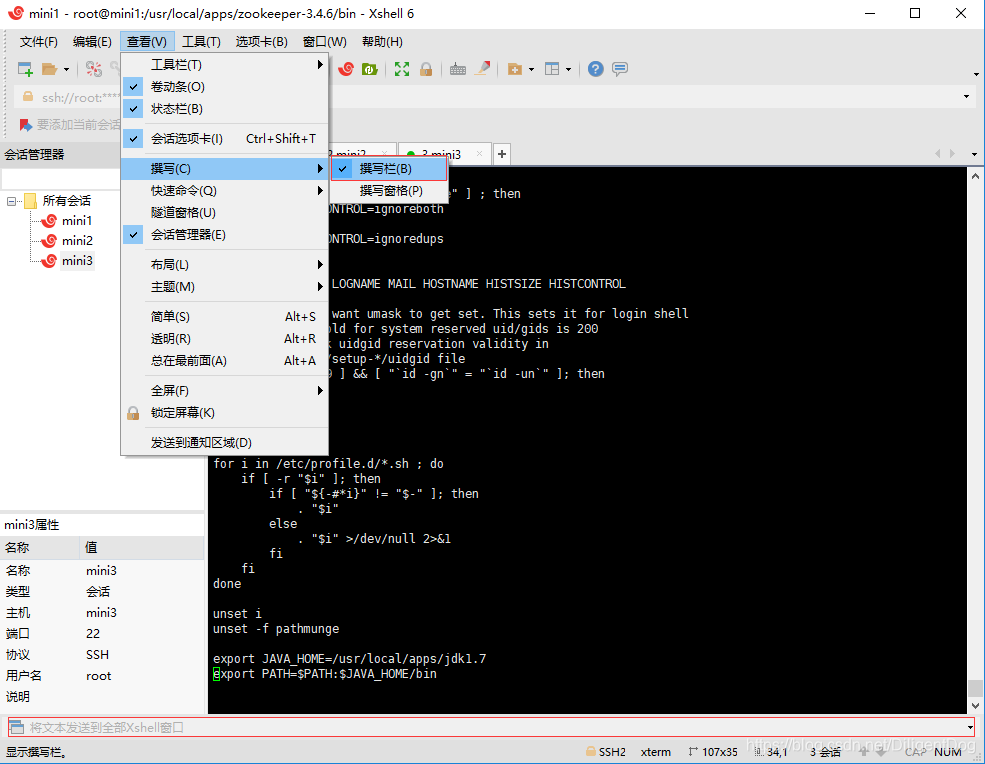This screenshot has height=764, width=985.
Task: Open compose bar dropdown arrow
Action: [x=970, y=728]
